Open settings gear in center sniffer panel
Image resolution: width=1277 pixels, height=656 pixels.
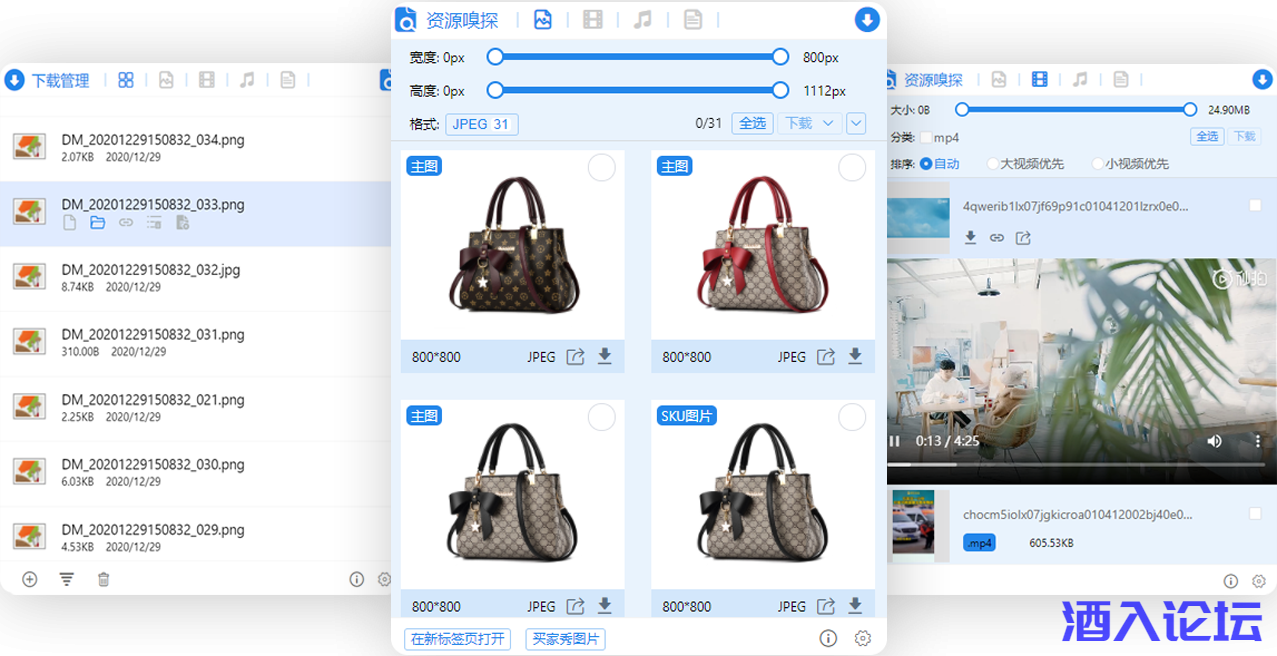pyautogui.click(x=862, y=638)
